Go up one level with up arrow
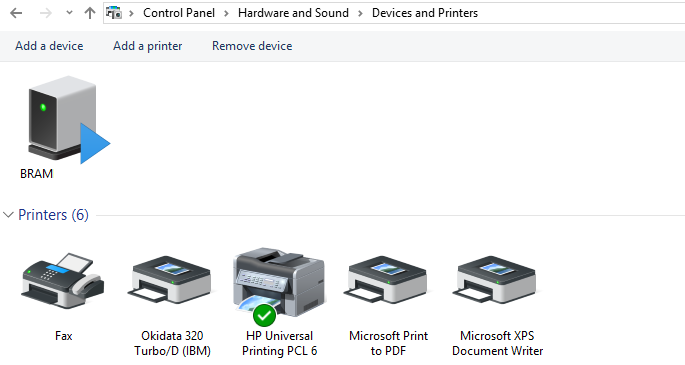The image size is (685, 365). [90, 13]
